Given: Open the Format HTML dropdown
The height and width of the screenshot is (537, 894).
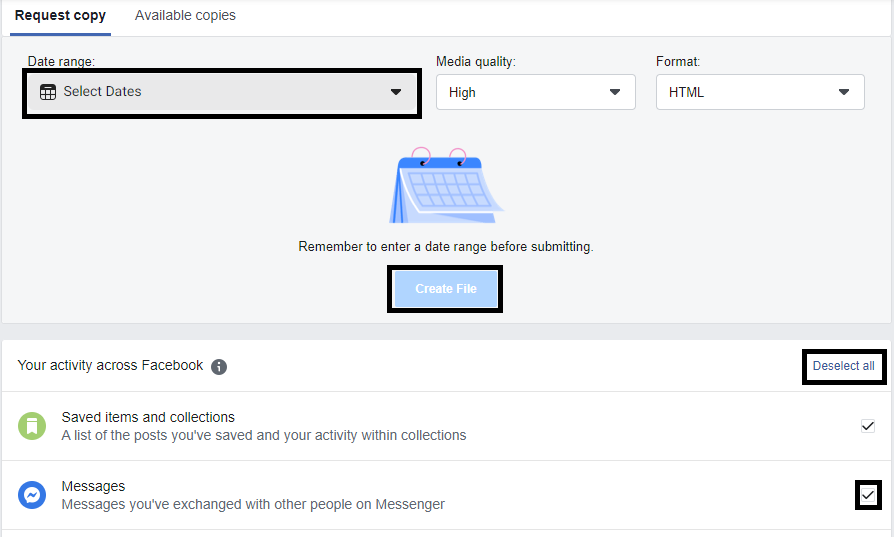Looking at the screenshot, I should pyautogui.click(x=760, y=93).
